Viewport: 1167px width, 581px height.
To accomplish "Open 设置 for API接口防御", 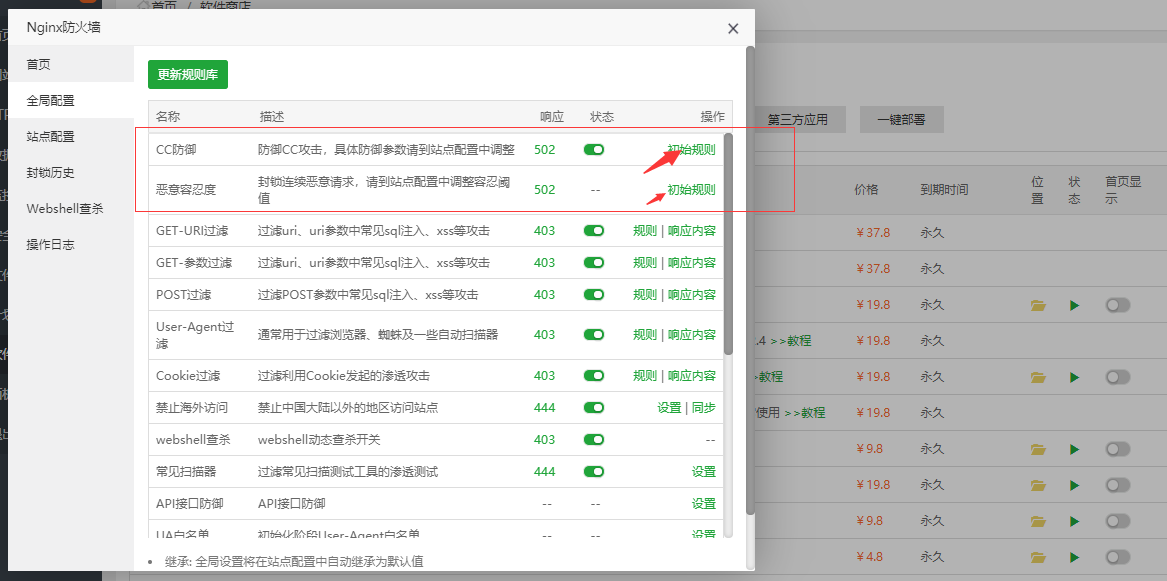I will 703,504.
